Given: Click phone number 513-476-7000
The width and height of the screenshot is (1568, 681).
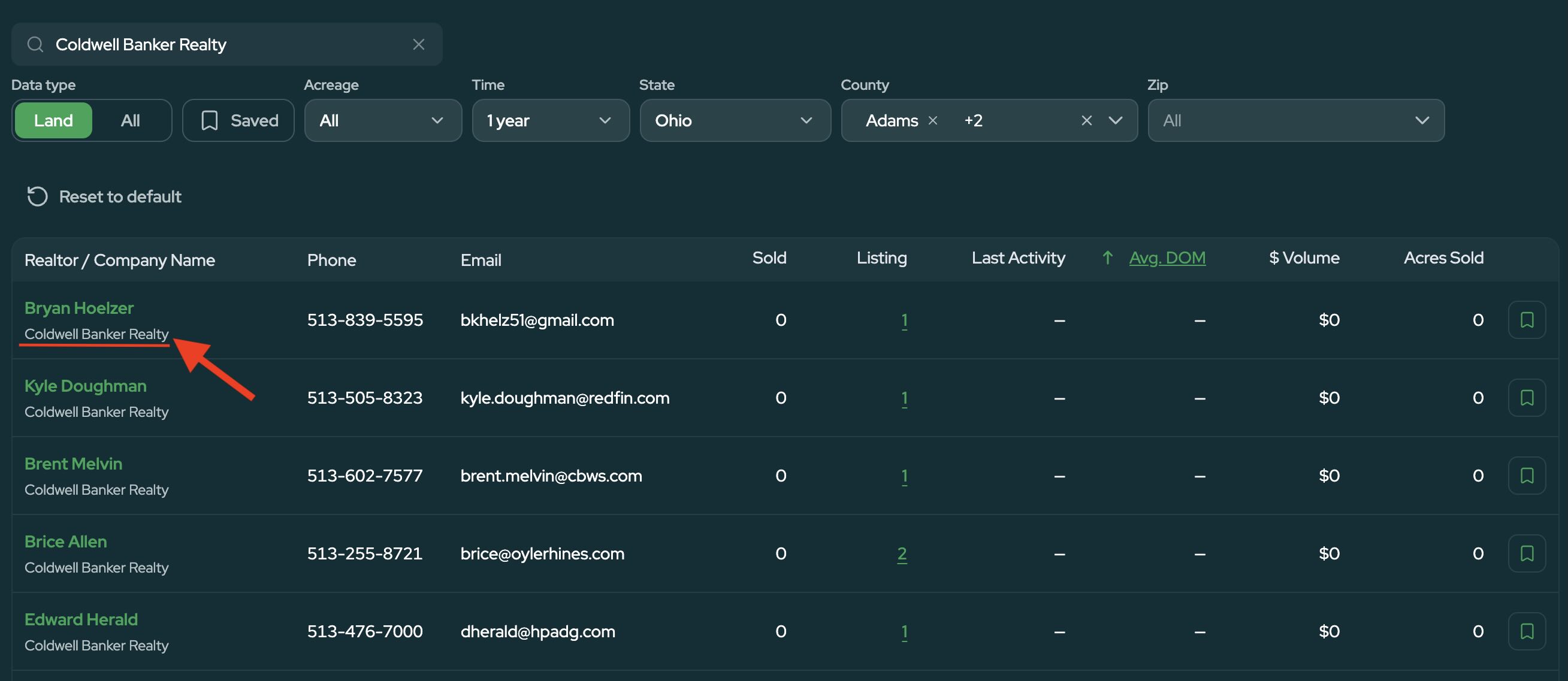Looking at the screenshot, I should (x=365, y=632).
